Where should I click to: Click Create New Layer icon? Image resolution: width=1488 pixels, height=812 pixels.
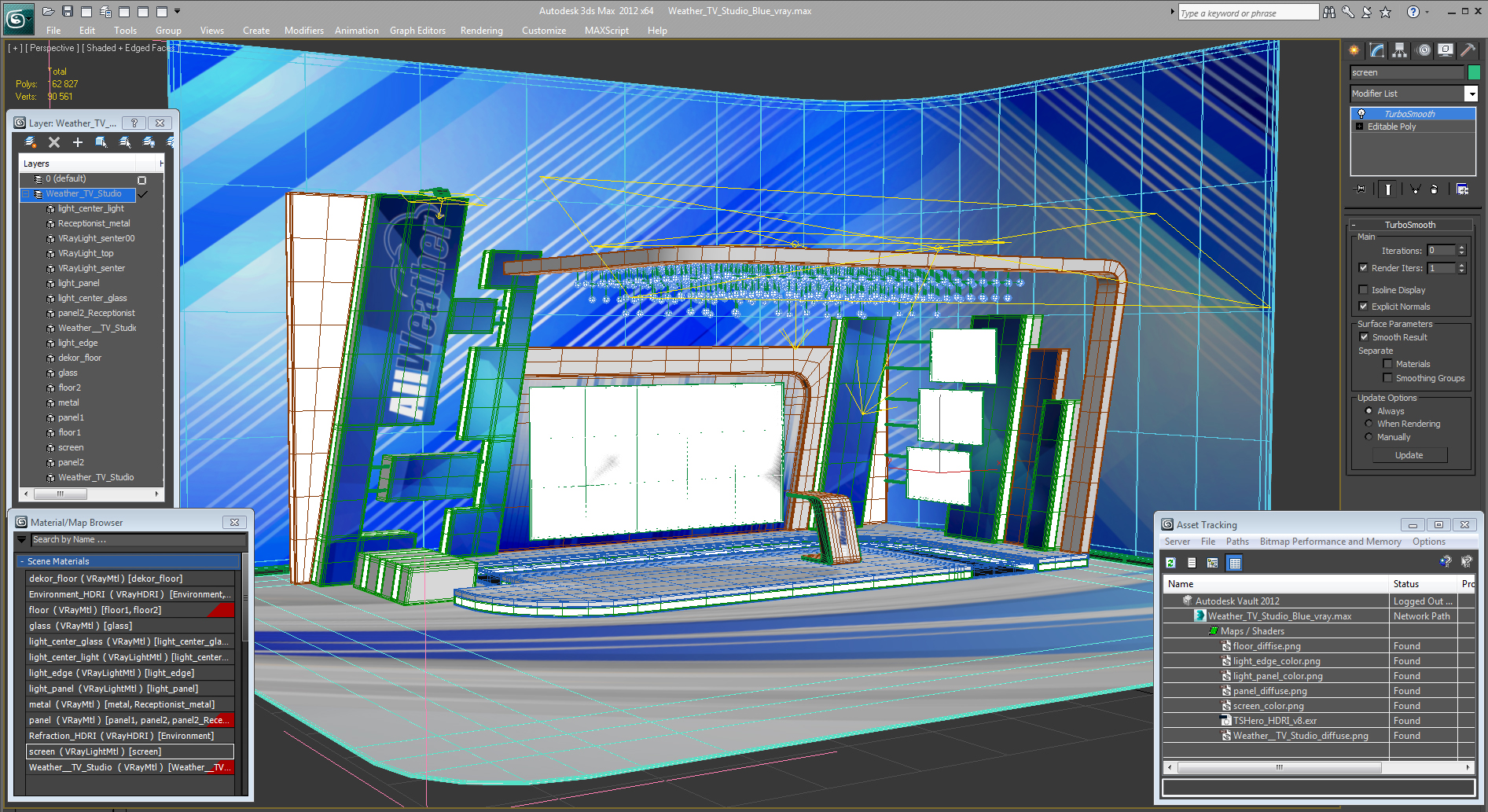pos(31,142)
